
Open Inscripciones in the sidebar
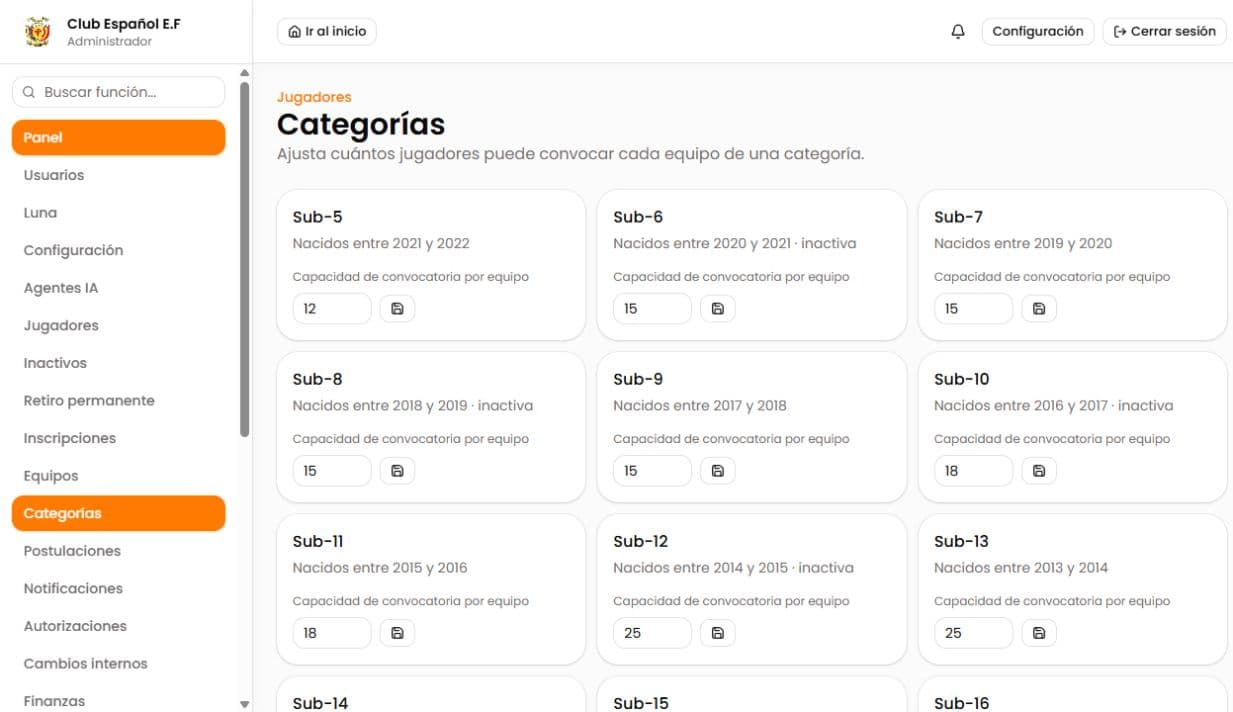[x=118, y=438]
